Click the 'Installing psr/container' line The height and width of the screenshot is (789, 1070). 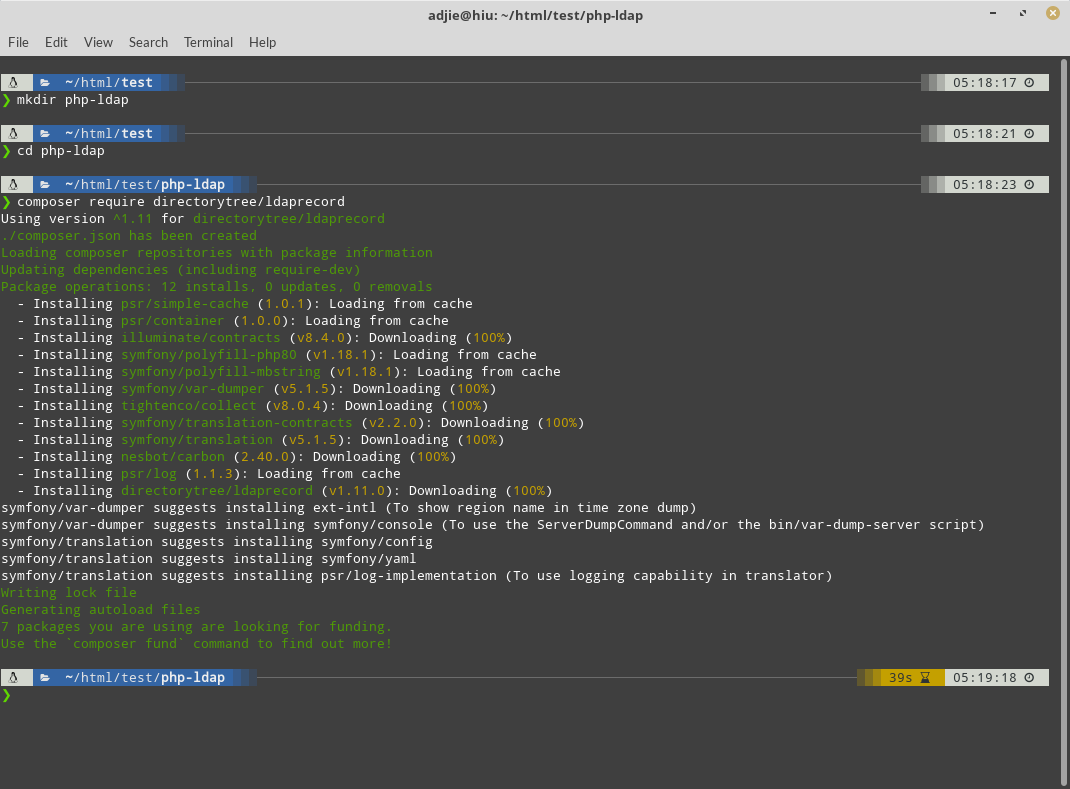tap(233, 321)
